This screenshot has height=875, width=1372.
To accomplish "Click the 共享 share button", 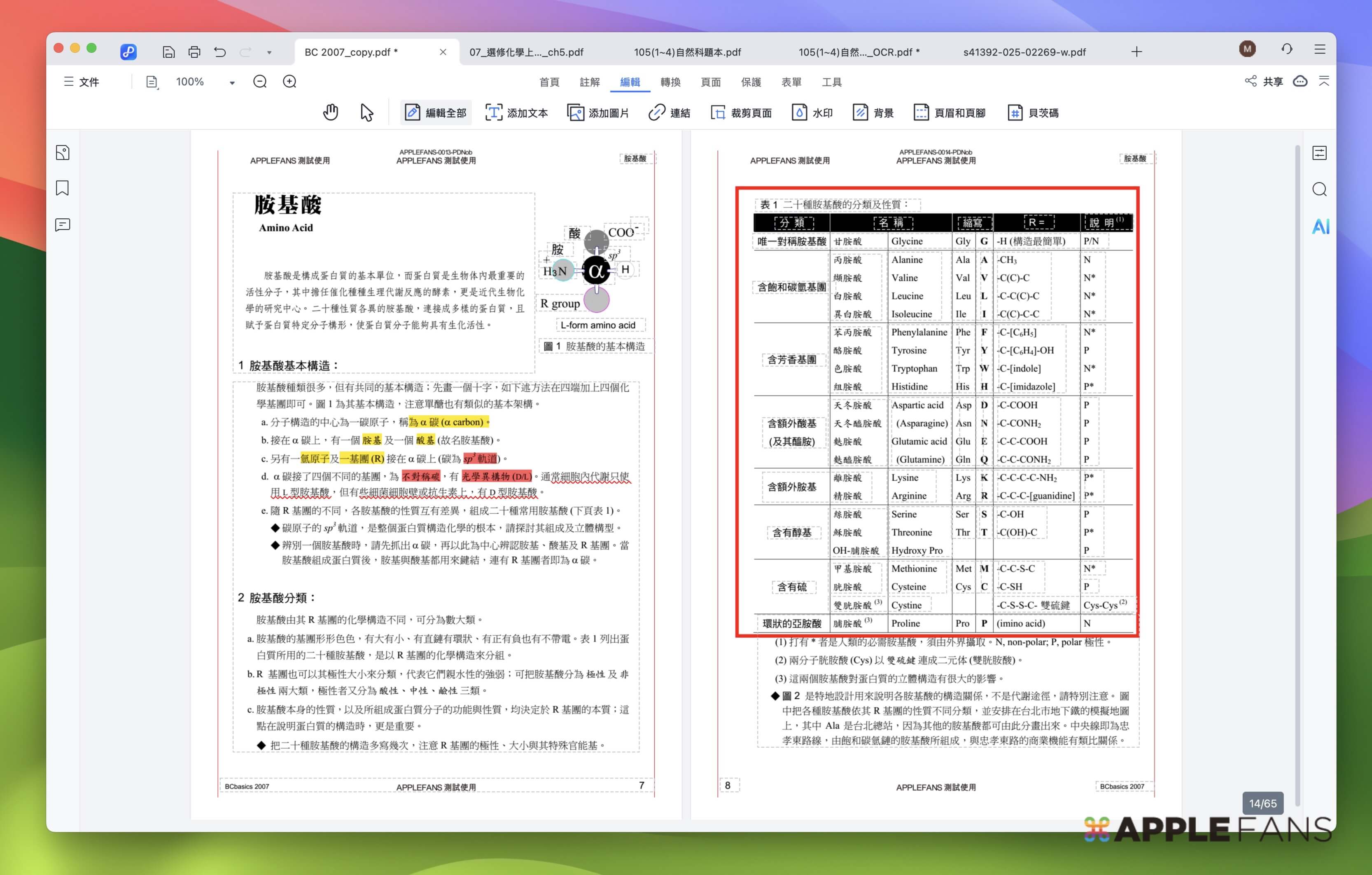I will (x=1264, y=82).
